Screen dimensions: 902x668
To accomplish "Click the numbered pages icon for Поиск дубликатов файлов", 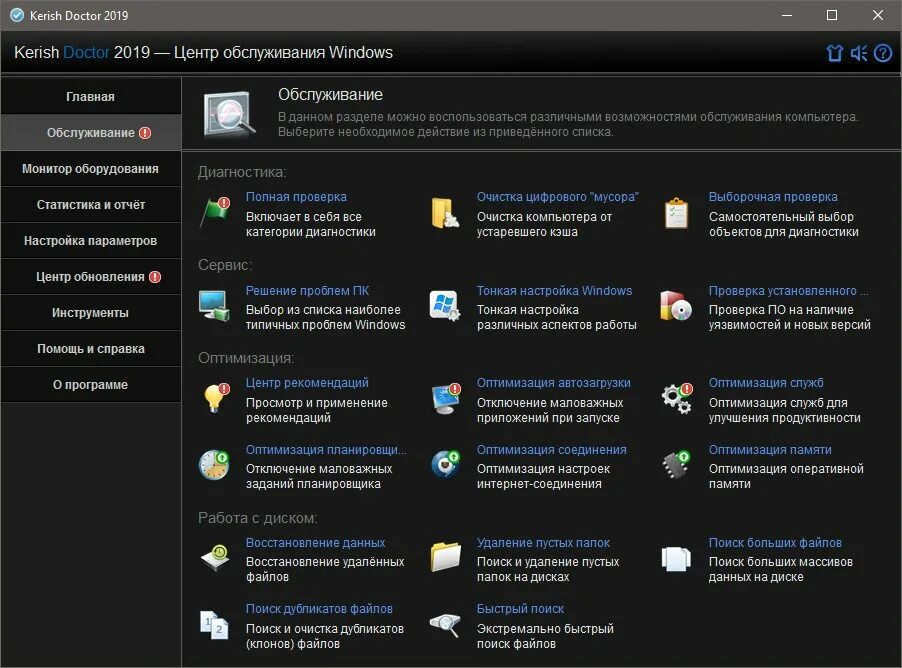I will pyautogui.click(x=214, y=625).
